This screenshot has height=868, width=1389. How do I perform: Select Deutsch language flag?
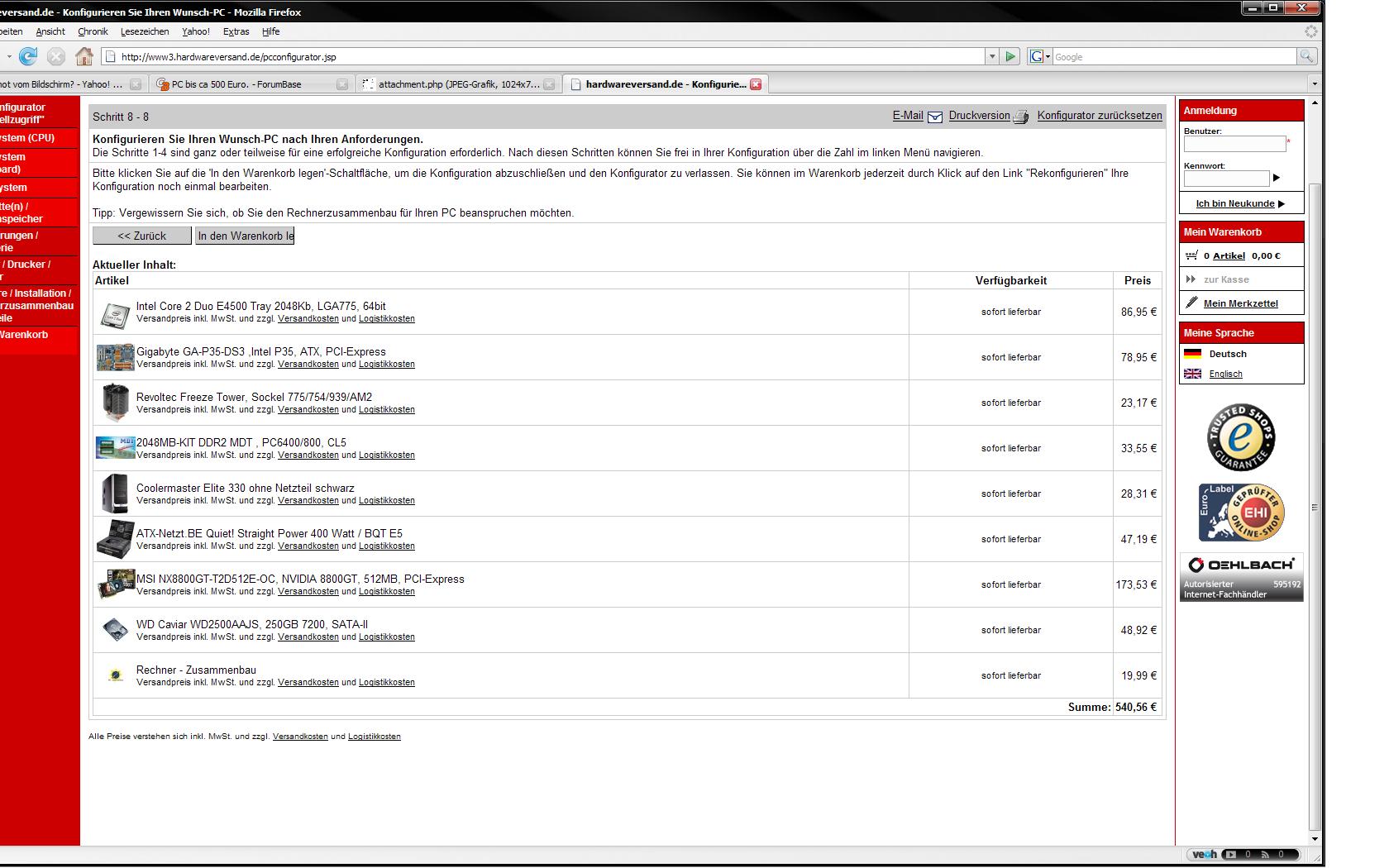(1192, 354)
